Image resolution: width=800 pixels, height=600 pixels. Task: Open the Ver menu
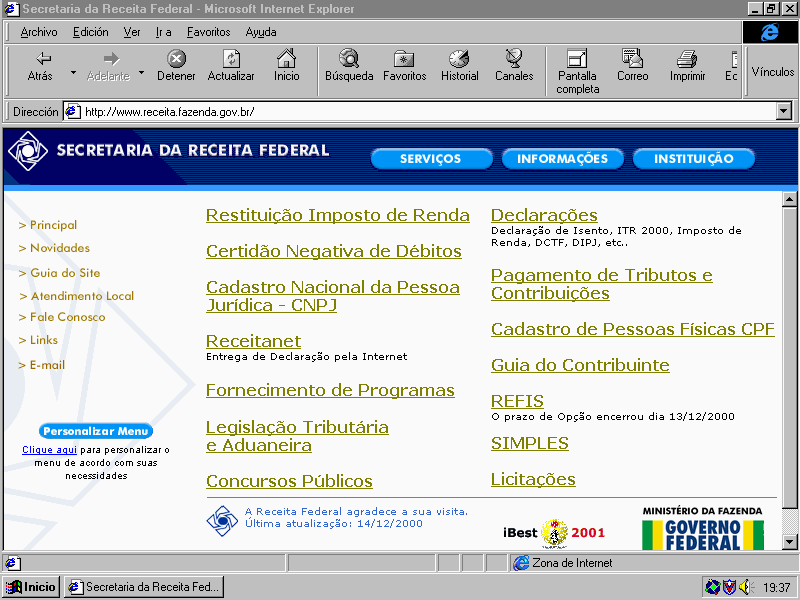(x=132, y=32)
